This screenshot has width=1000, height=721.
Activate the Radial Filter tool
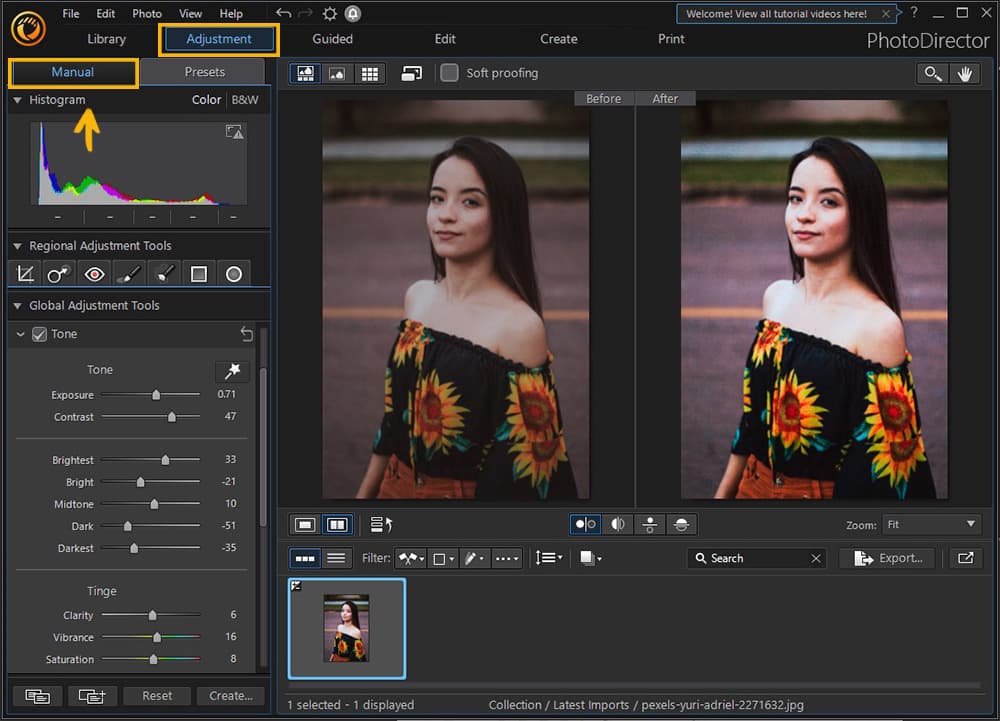click(234, 273)
